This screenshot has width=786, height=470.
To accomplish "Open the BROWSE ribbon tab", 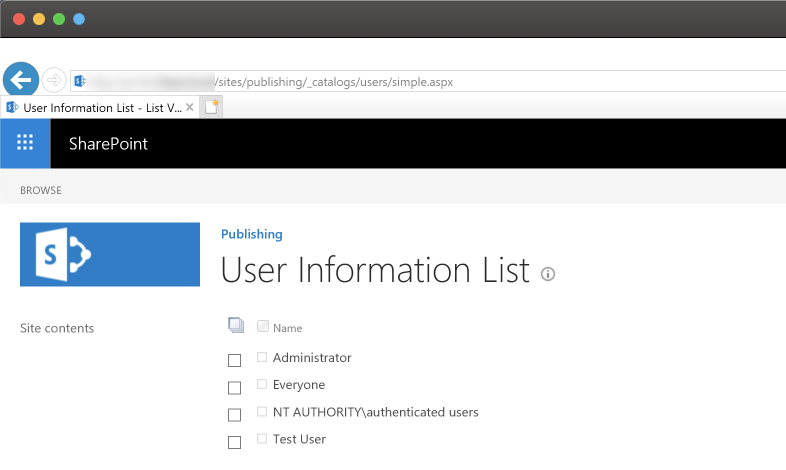I will coord(41,190).
